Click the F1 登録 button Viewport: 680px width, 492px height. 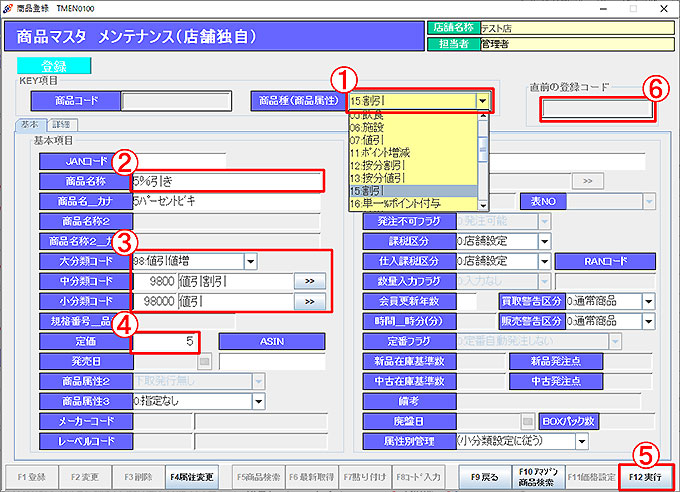click(31, 477)
